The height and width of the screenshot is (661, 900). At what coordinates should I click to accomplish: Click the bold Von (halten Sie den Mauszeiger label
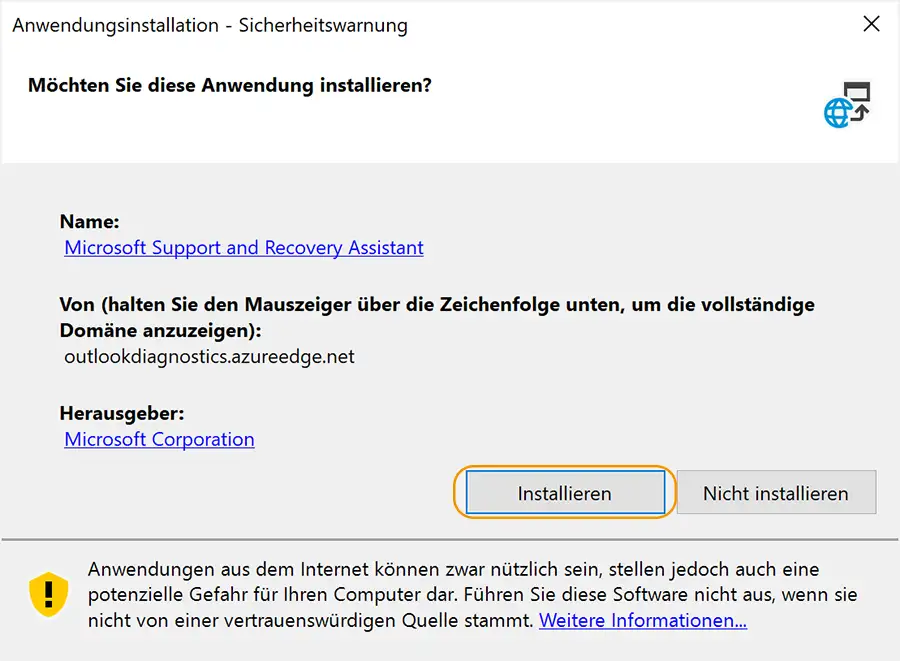pos(437,304)
